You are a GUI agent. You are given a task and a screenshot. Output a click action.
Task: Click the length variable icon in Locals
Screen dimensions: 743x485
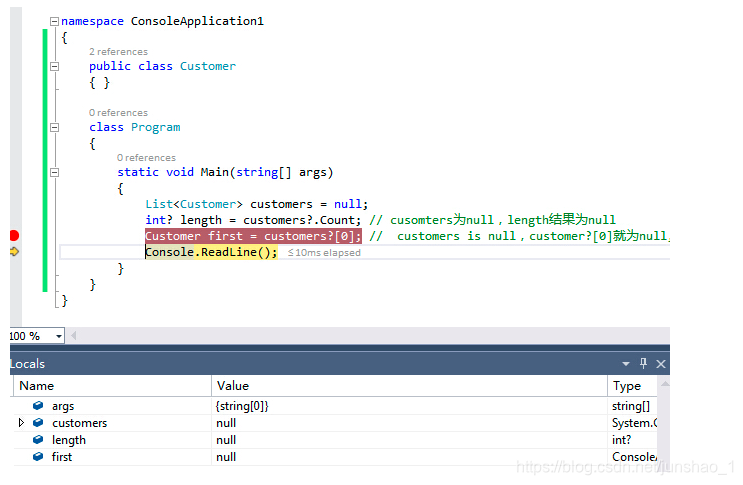pyautogui.click(x=38, y=440)
